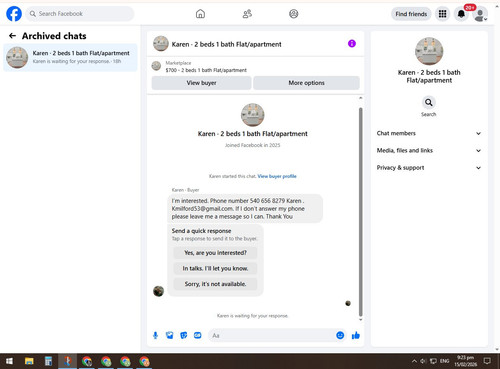Choose a GIF with the GIF icon
Viewport: 500px width, 369px height.
point(198,335)
